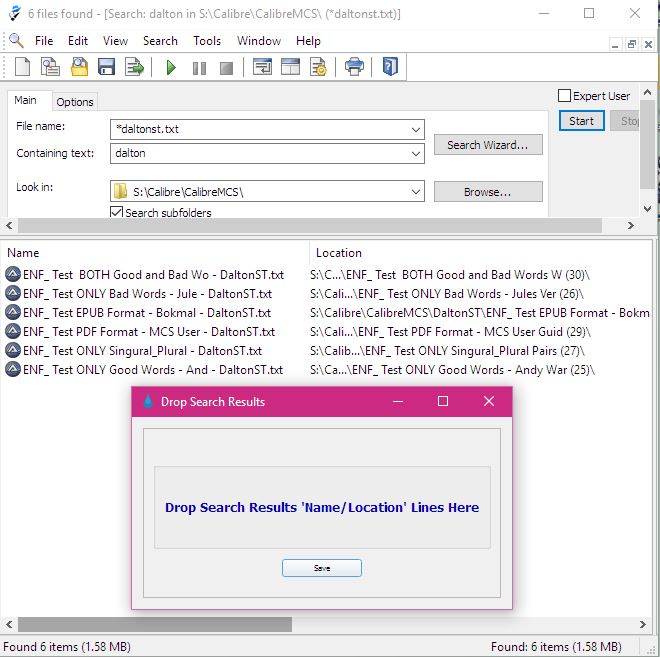The image size is (660, 657).
Task: Restore the inner search document window
Action: 631,44
